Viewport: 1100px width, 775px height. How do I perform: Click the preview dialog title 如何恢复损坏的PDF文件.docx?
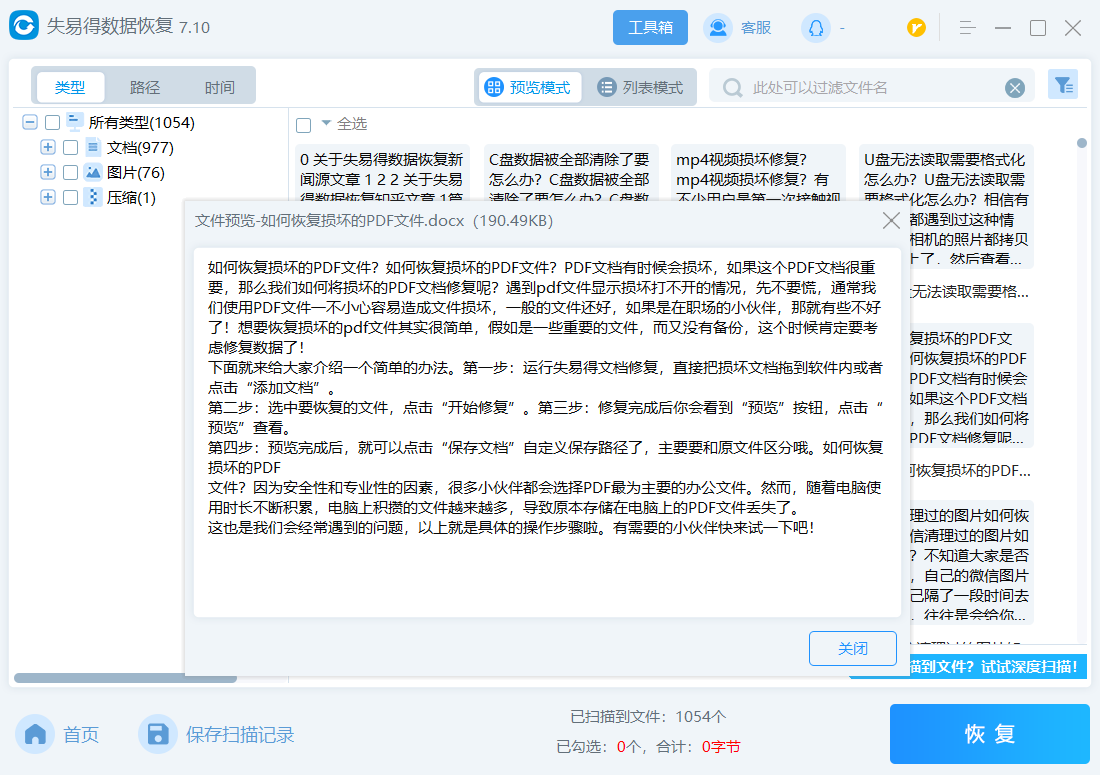[374, 221]
